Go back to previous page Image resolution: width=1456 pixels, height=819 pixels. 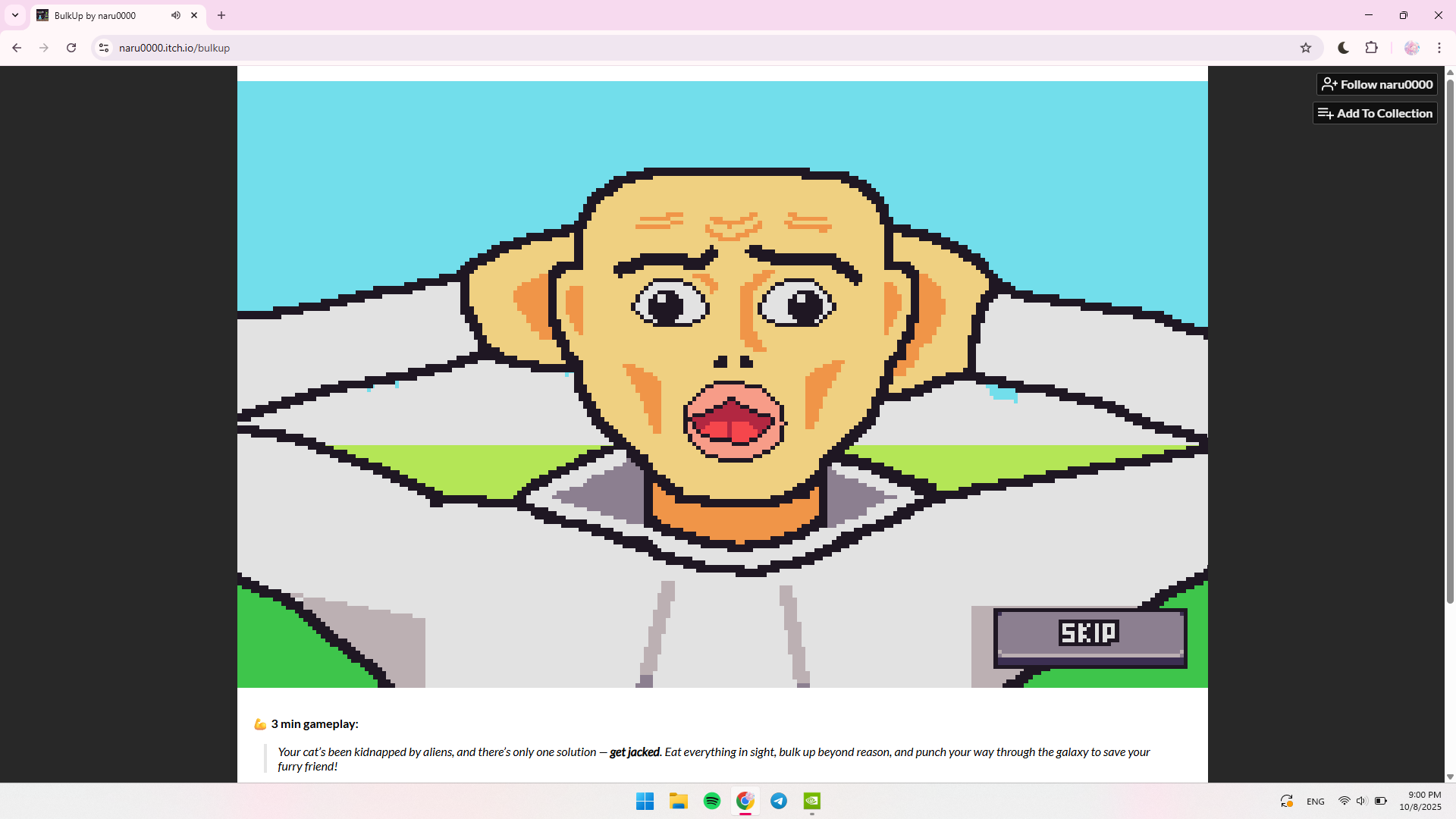[x=17, y=48]
